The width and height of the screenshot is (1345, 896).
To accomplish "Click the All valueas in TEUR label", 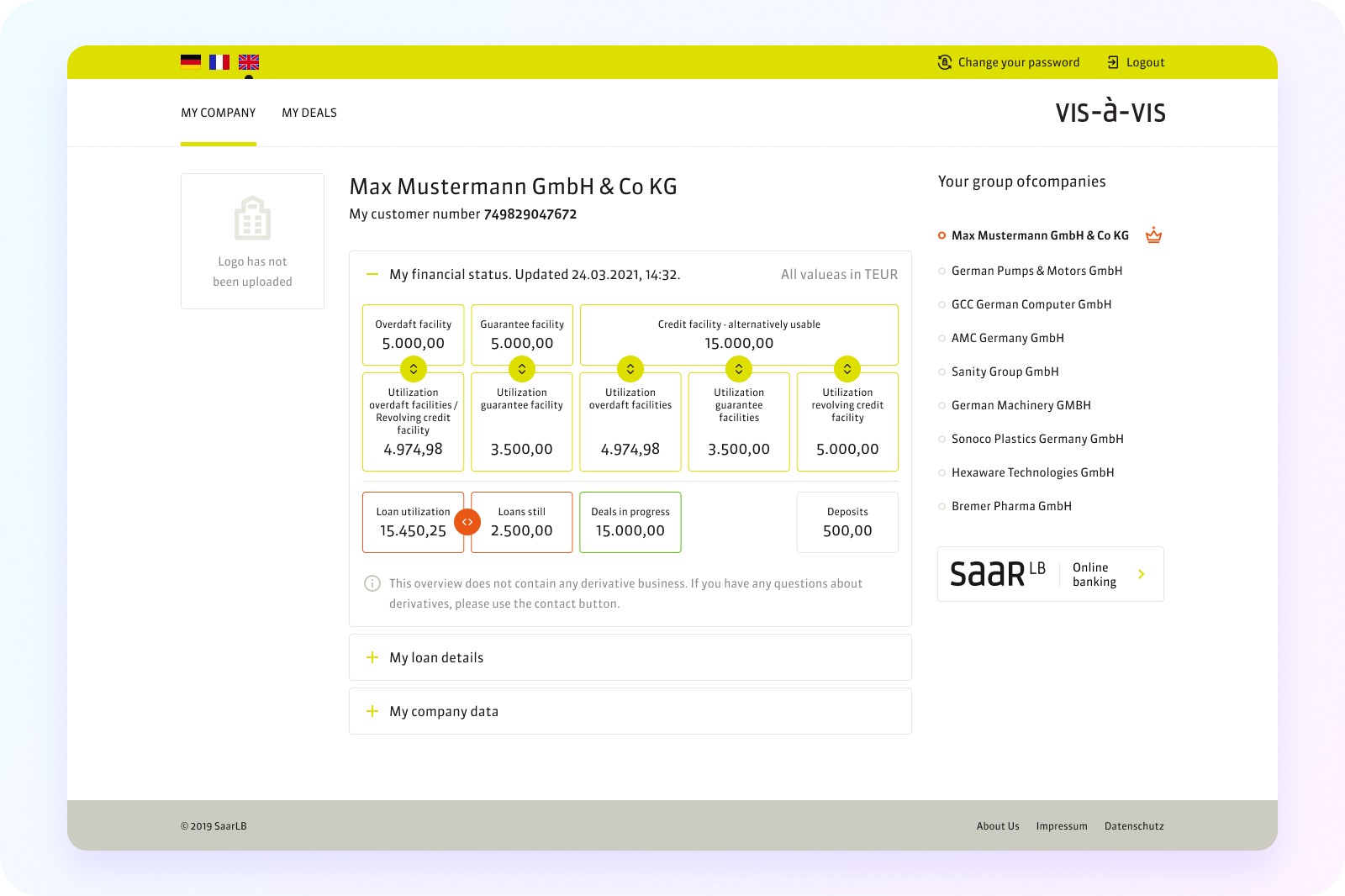I will [839, 275].
